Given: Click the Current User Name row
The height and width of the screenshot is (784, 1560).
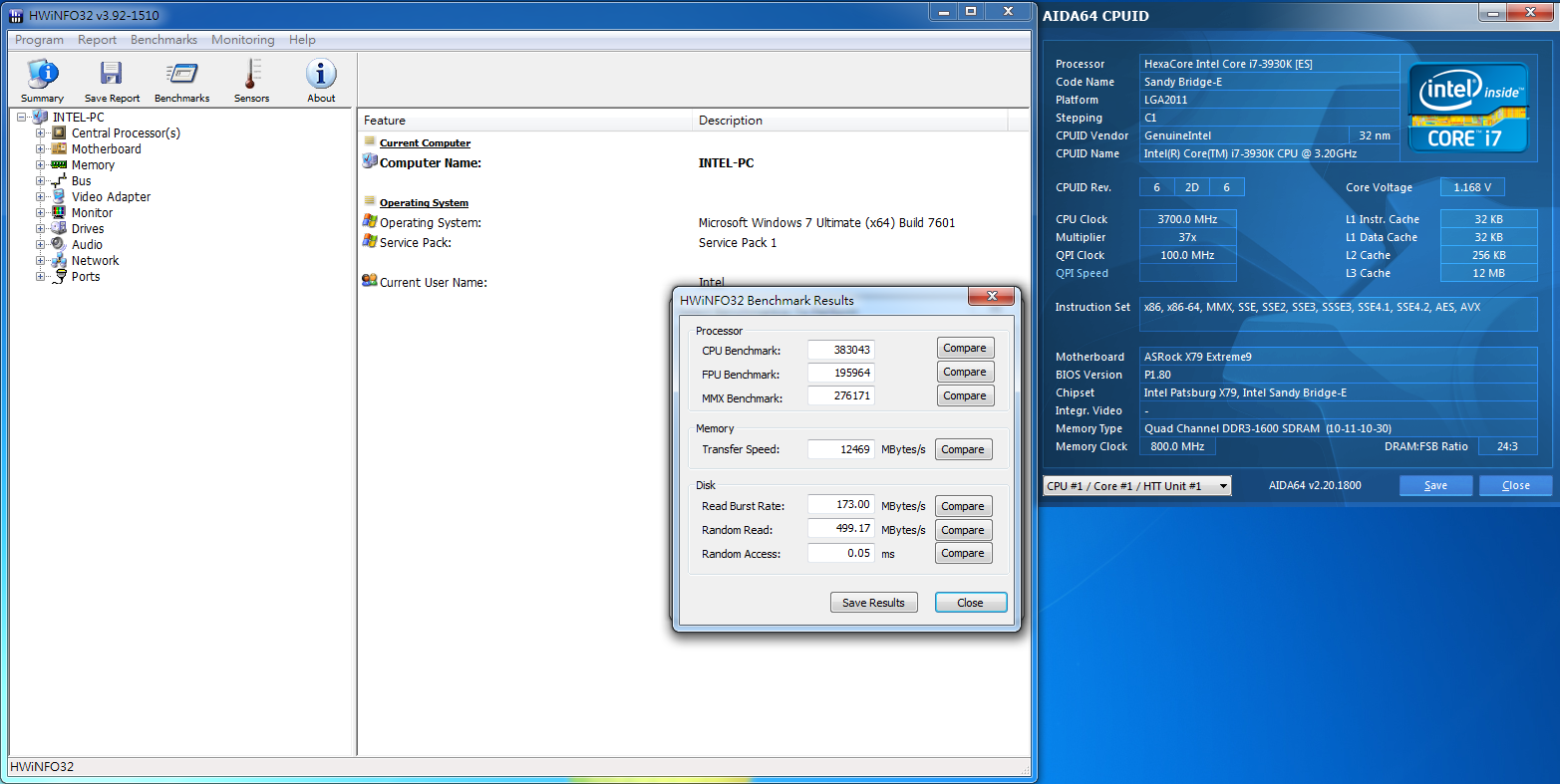Looking at the screenshot, I should tap(694, 282).
